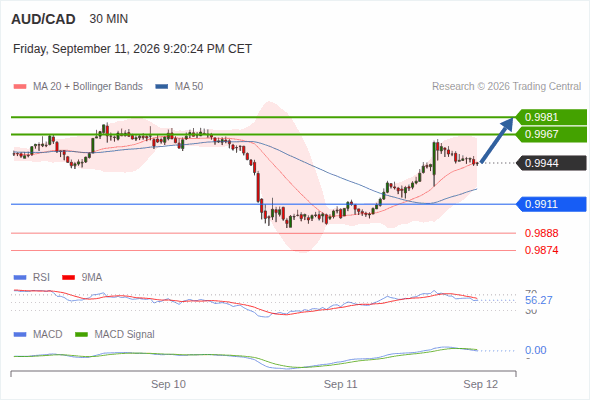590x400 pixels.
Task: Click the 9MA legend swatch
Action: point(68,278)
